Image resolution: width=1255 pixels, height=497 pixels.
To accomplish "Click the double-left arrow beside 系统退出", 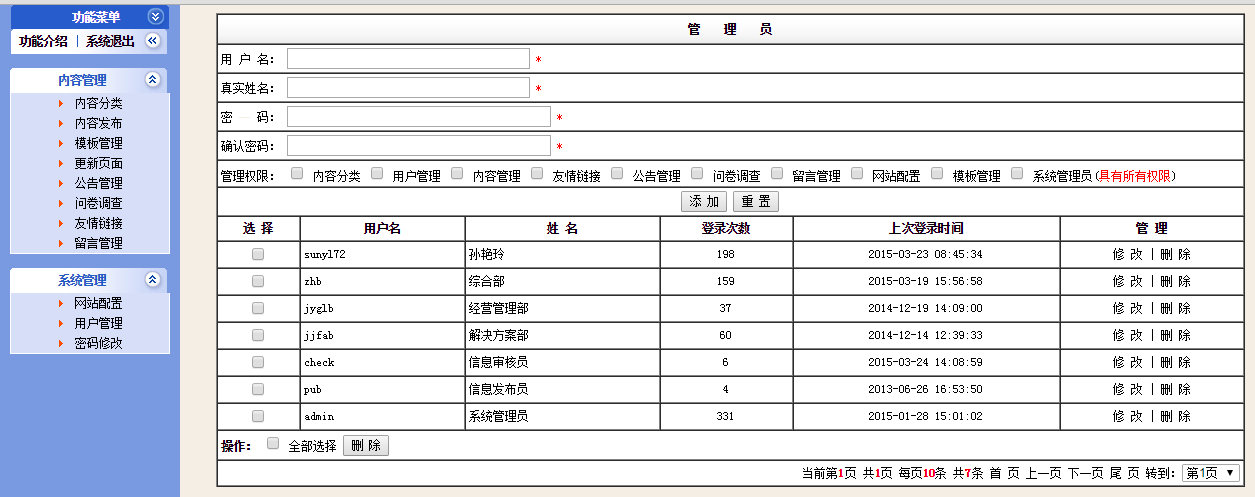I will 152,41.
